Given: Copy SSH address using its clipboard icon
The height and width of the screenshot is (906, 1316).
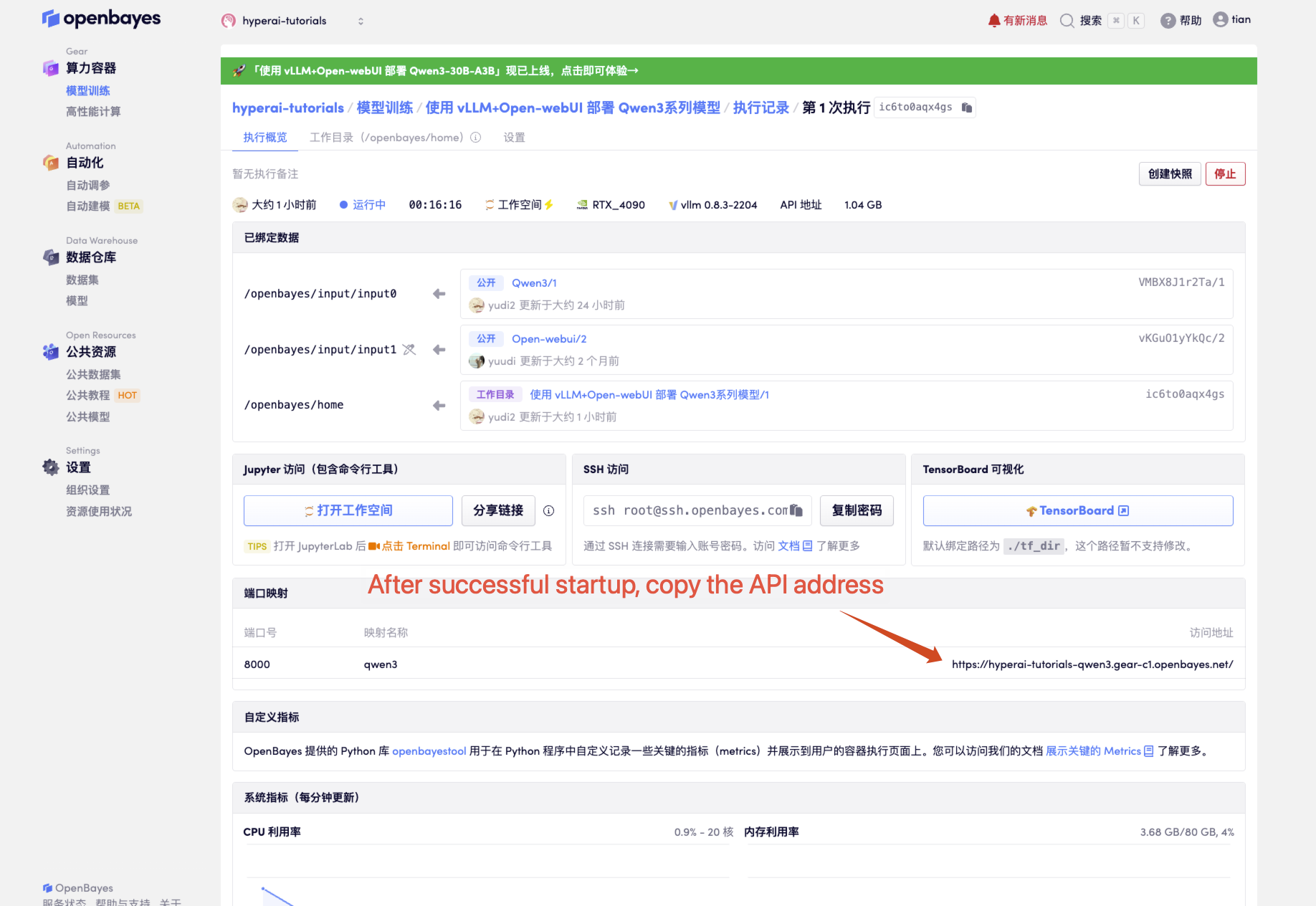Looking at the screenshot, I should (x=796, y=510).
